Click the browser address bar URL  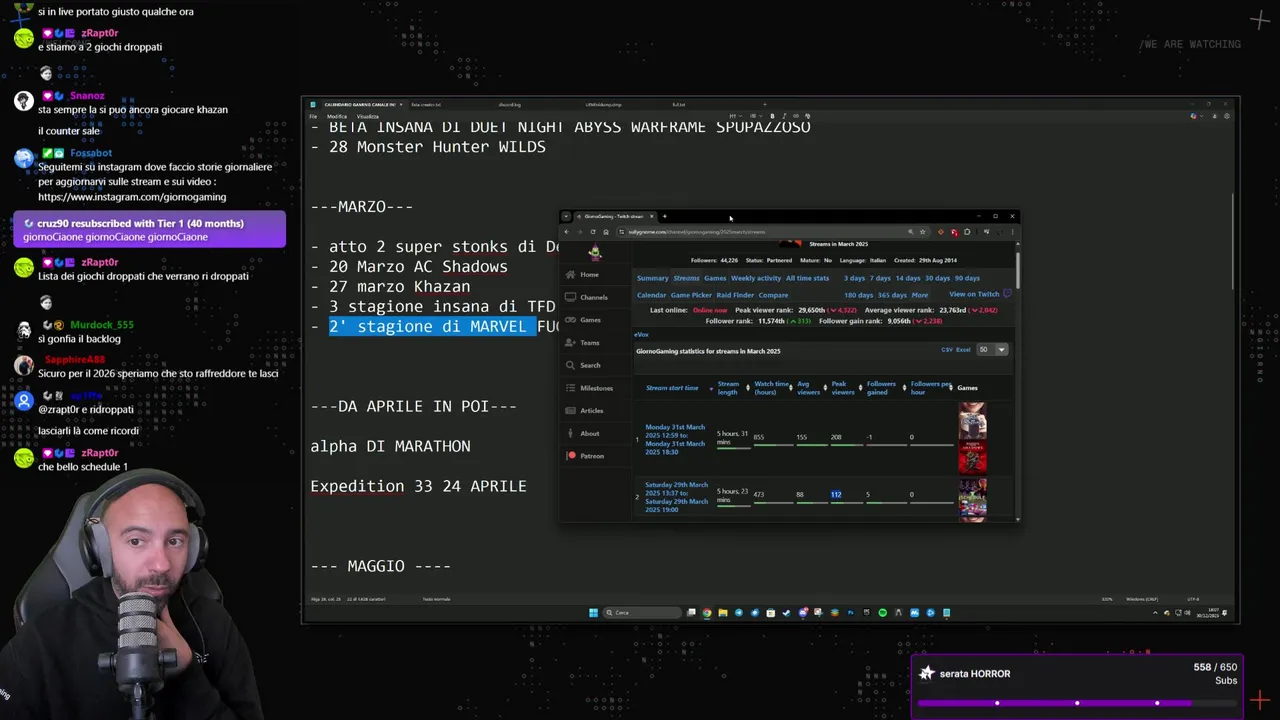[x=696, y=232]
